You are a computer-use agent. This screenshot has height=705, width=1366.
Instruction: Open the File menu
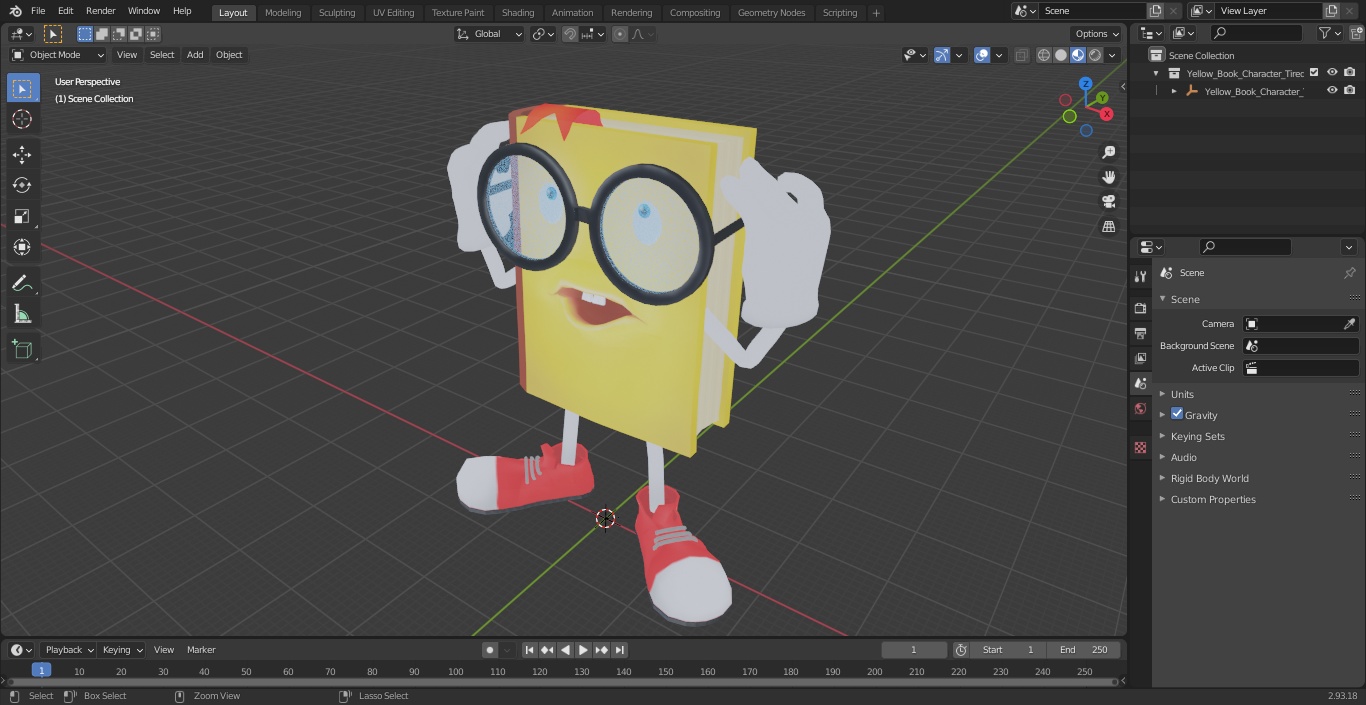click(x=38, y=11)
